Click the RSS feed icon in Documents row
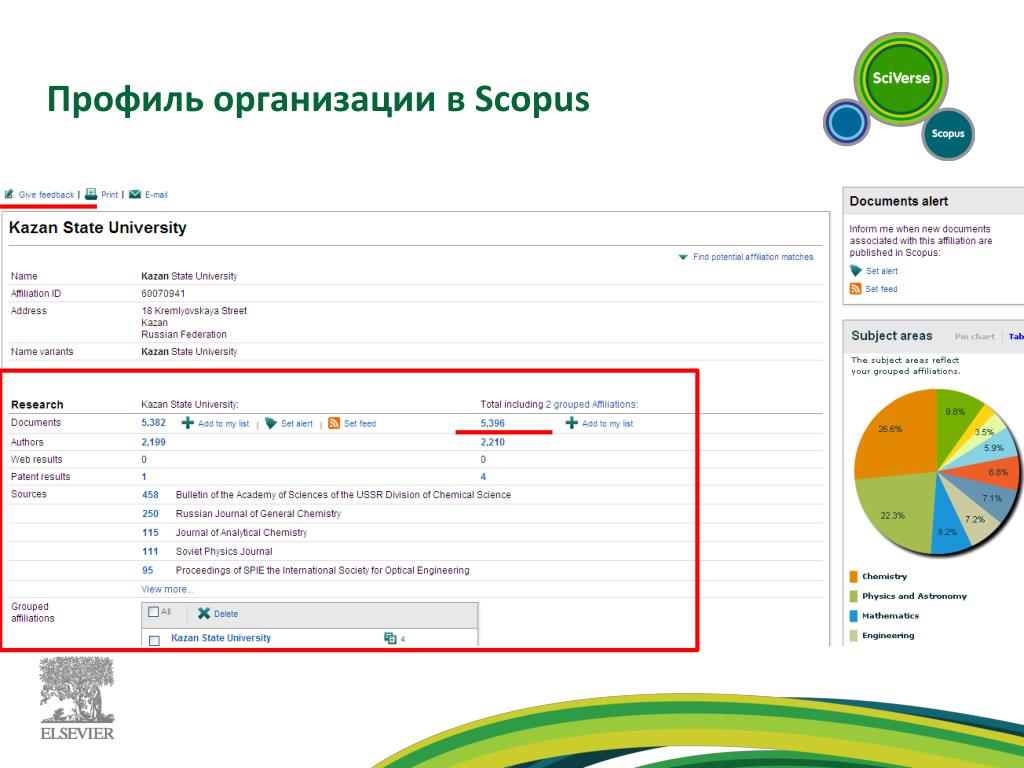 coord(334,423)
